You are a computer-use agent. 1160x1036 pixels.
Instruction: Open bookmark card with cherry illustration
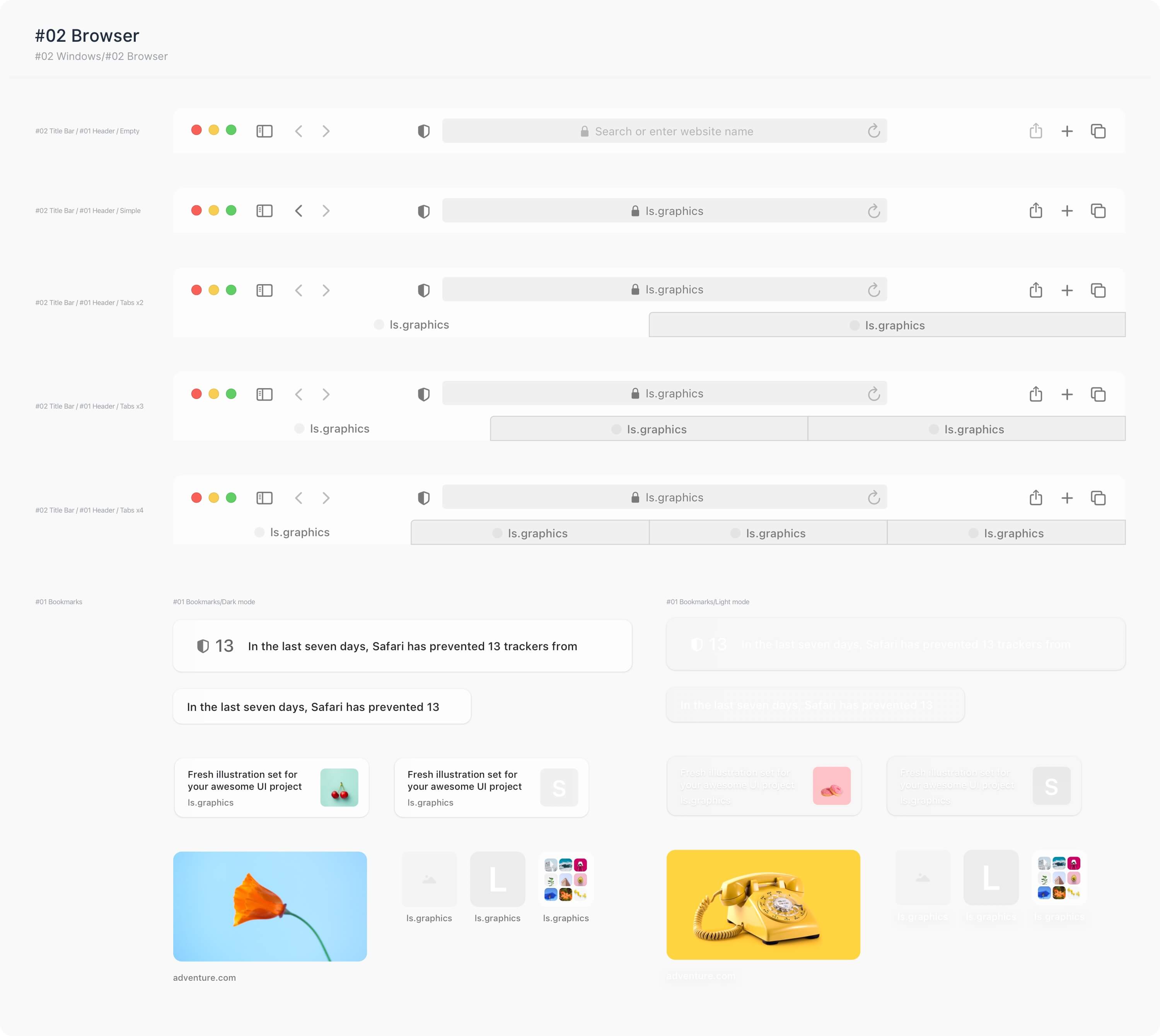tap(272, 788)
